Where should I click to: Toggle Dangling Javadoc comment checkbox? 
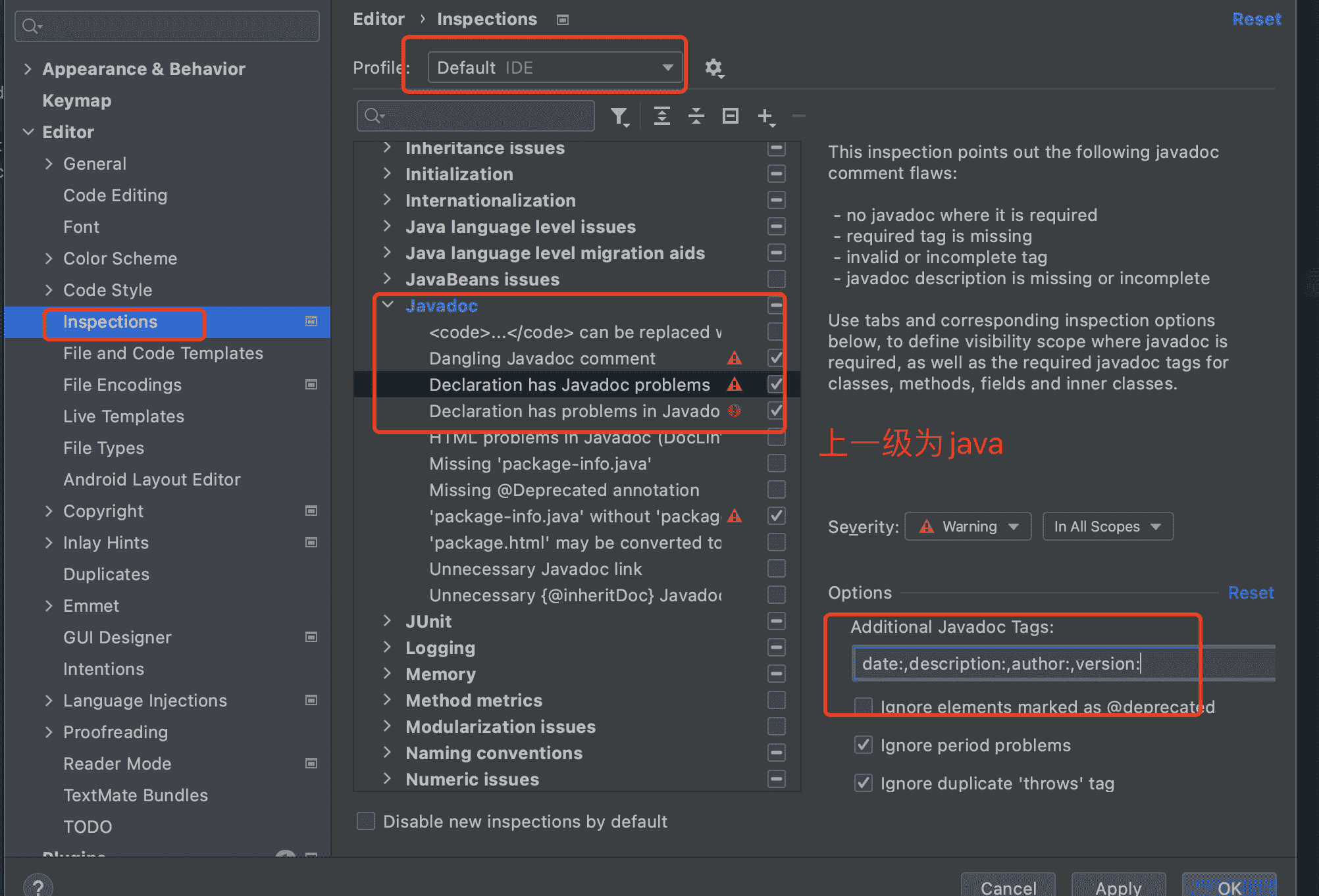[777, 358]
